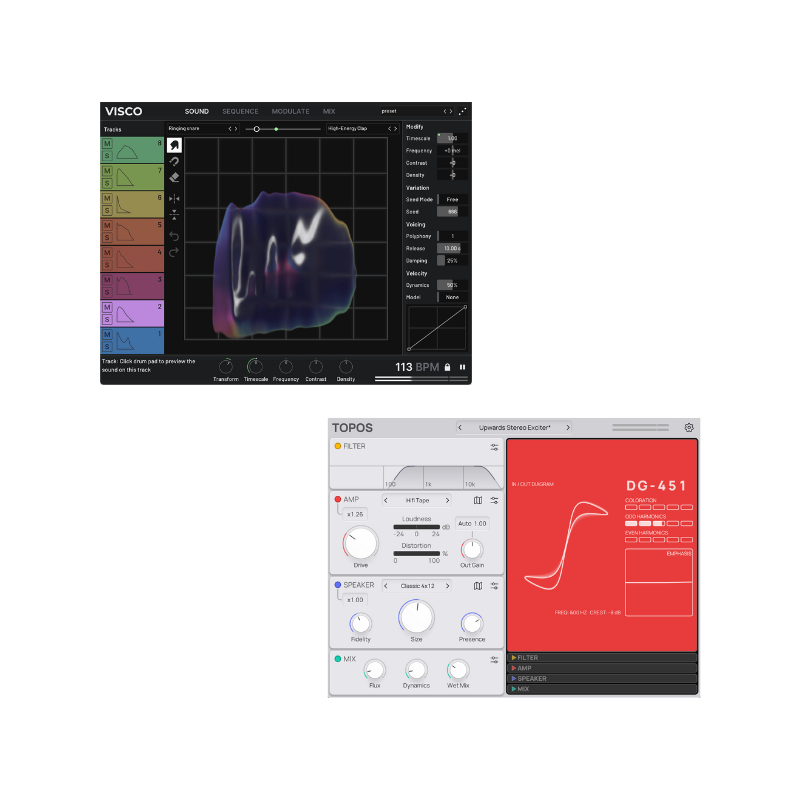Open TOPOS settings via the gear icon
Viewport: 800px width, 800px height.
[x=690, y=427]
